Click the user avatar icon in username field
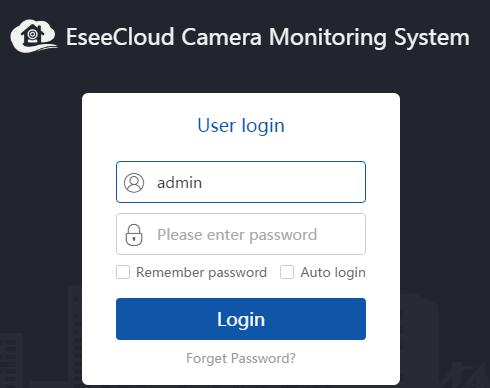 (x=134, y=183)
